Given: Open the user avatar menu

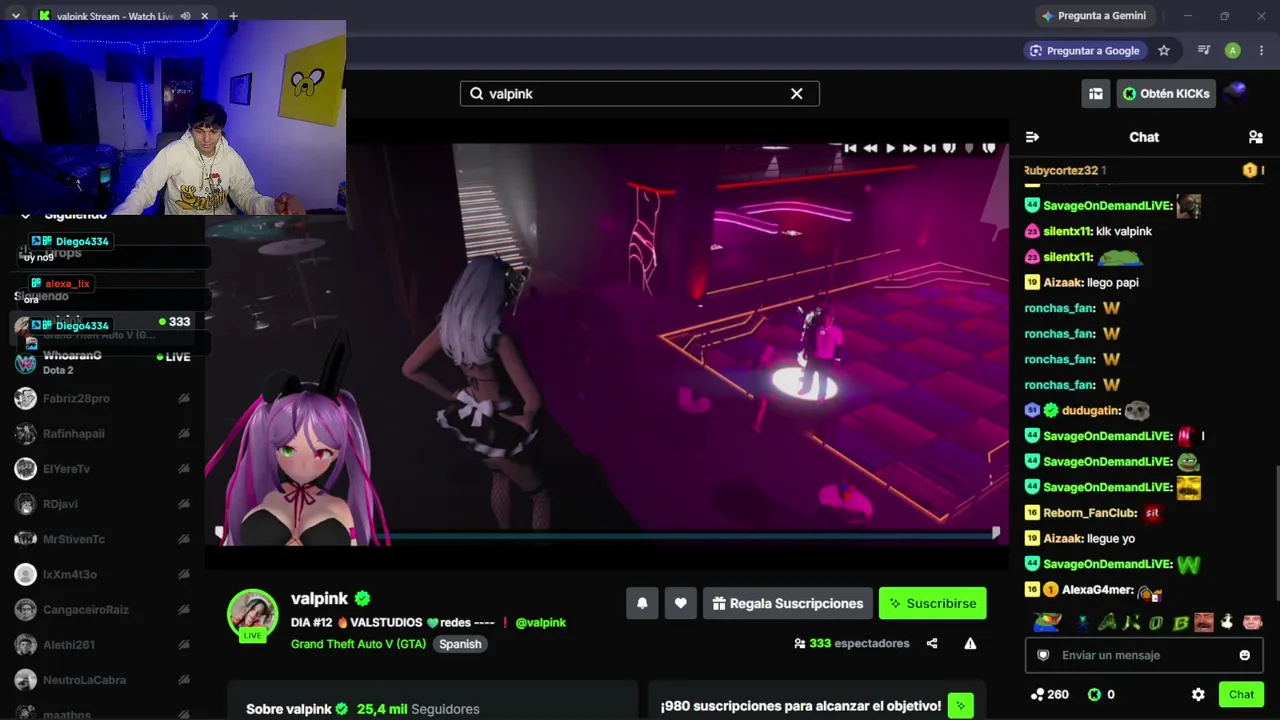Looking at the screenshot, I should pyautogui.click(x=1235, y=94).
